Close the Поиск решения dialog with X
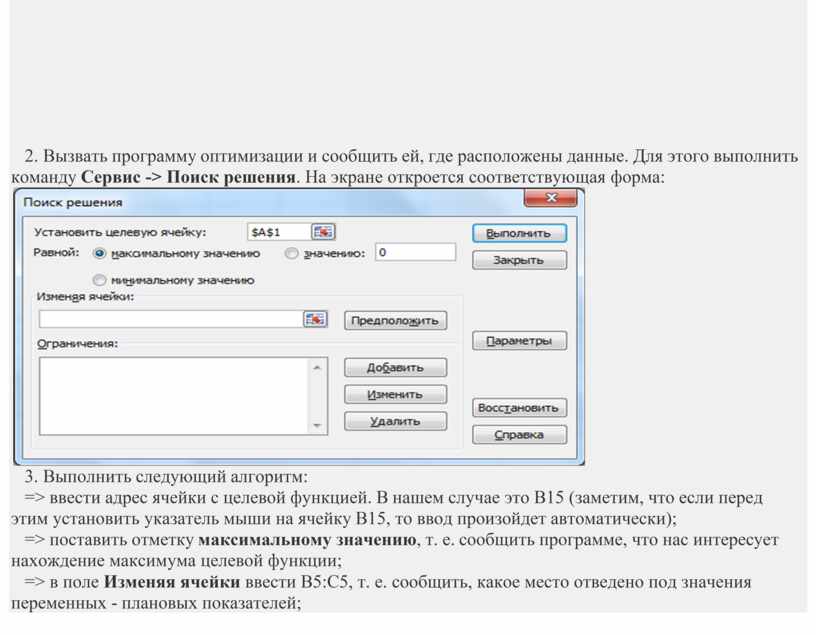This screenshot has width=816, height=635. coord(552,200)
